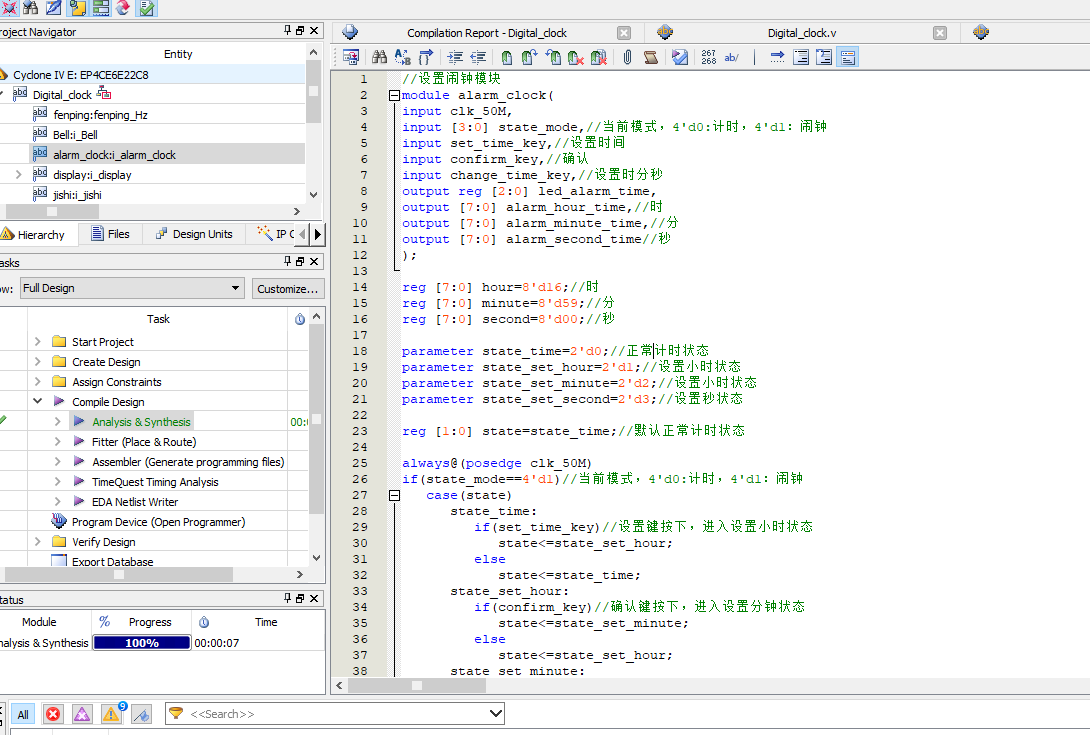Image resolution: width=1090 pixels, height=735 pixels.
Task: Switch to the Hierarchy tab
Action: 33,234
